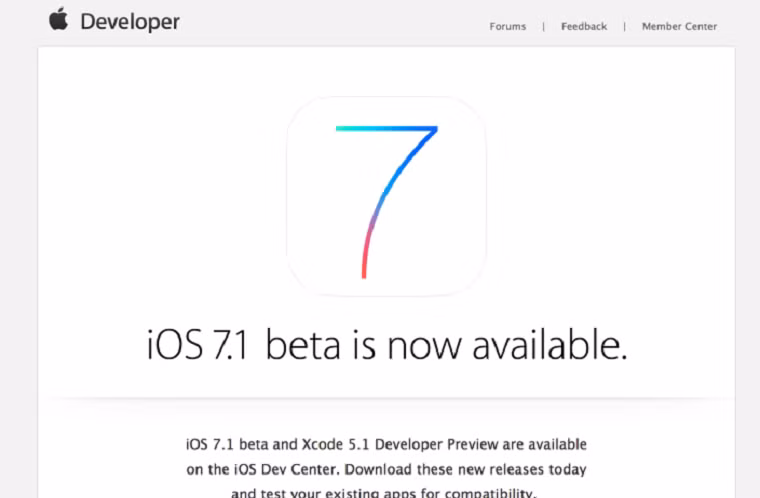Open the Forums link
760x498 pixels.
click(507, 27)
